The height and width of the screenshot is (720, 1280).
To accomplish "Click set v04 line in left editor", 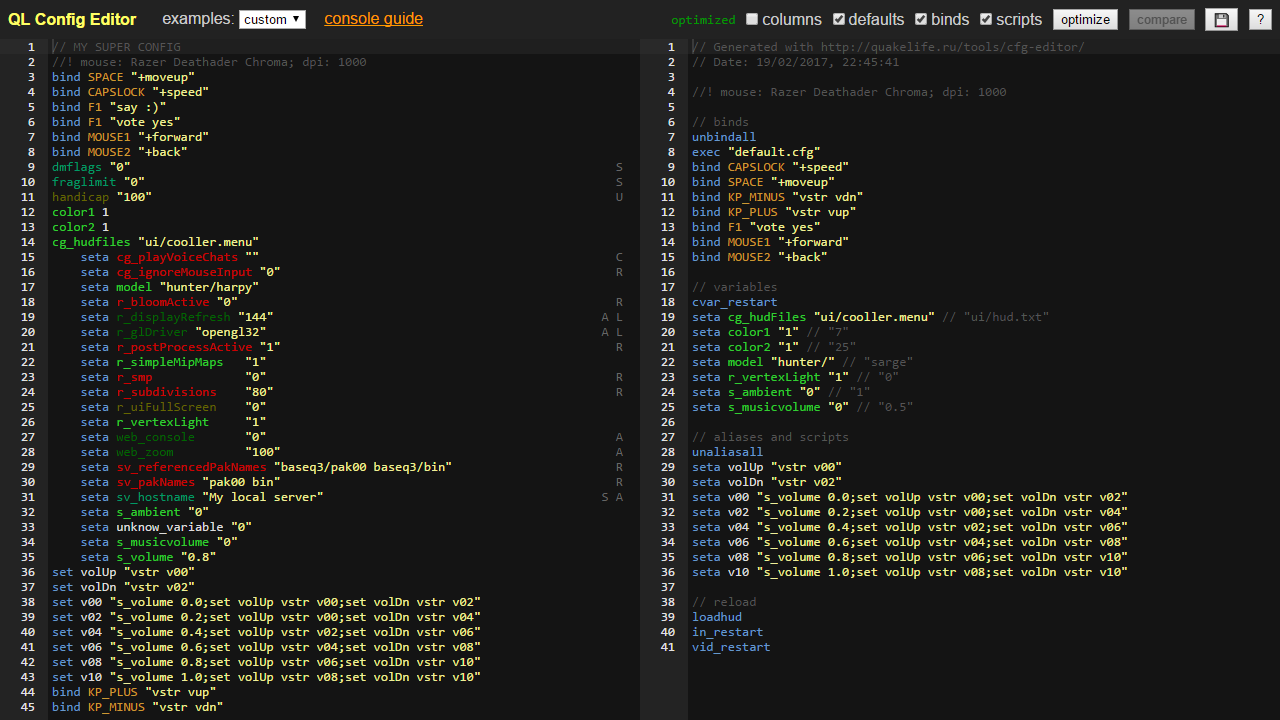I will click(266, 632).
